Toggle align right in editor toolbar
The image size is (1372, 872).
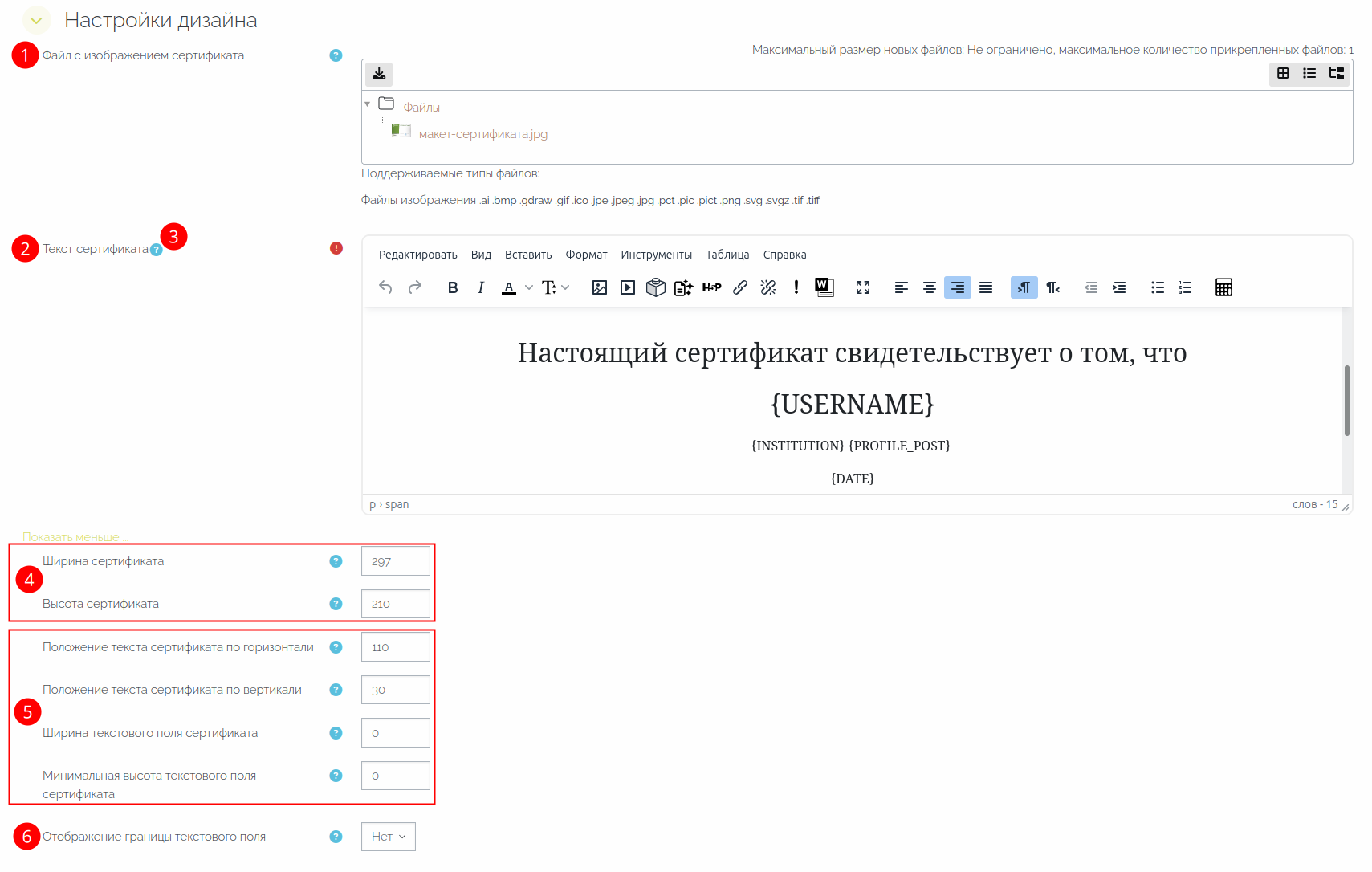958,287
